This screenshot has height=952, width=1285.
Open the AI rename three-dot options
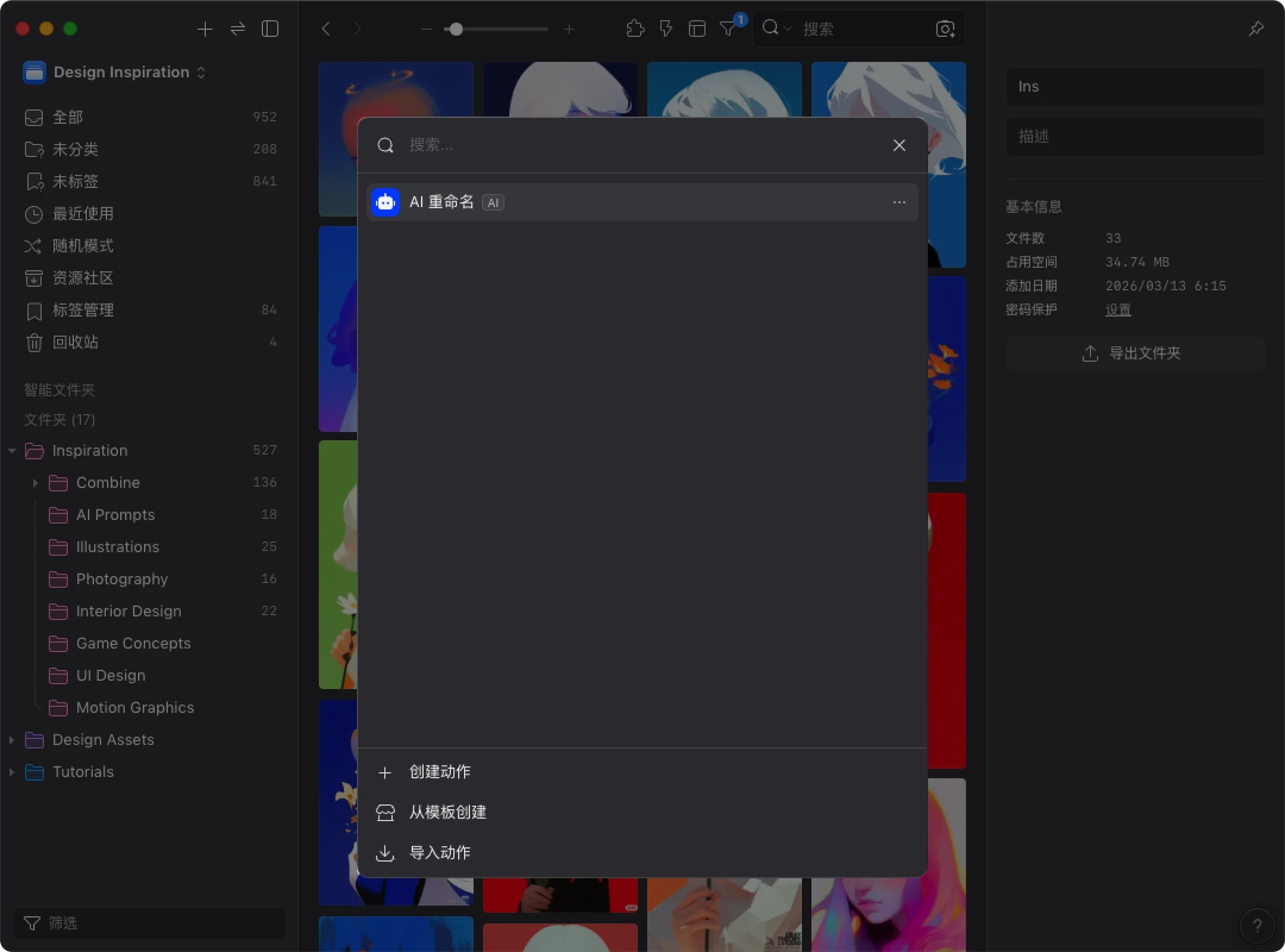(898, 202)
